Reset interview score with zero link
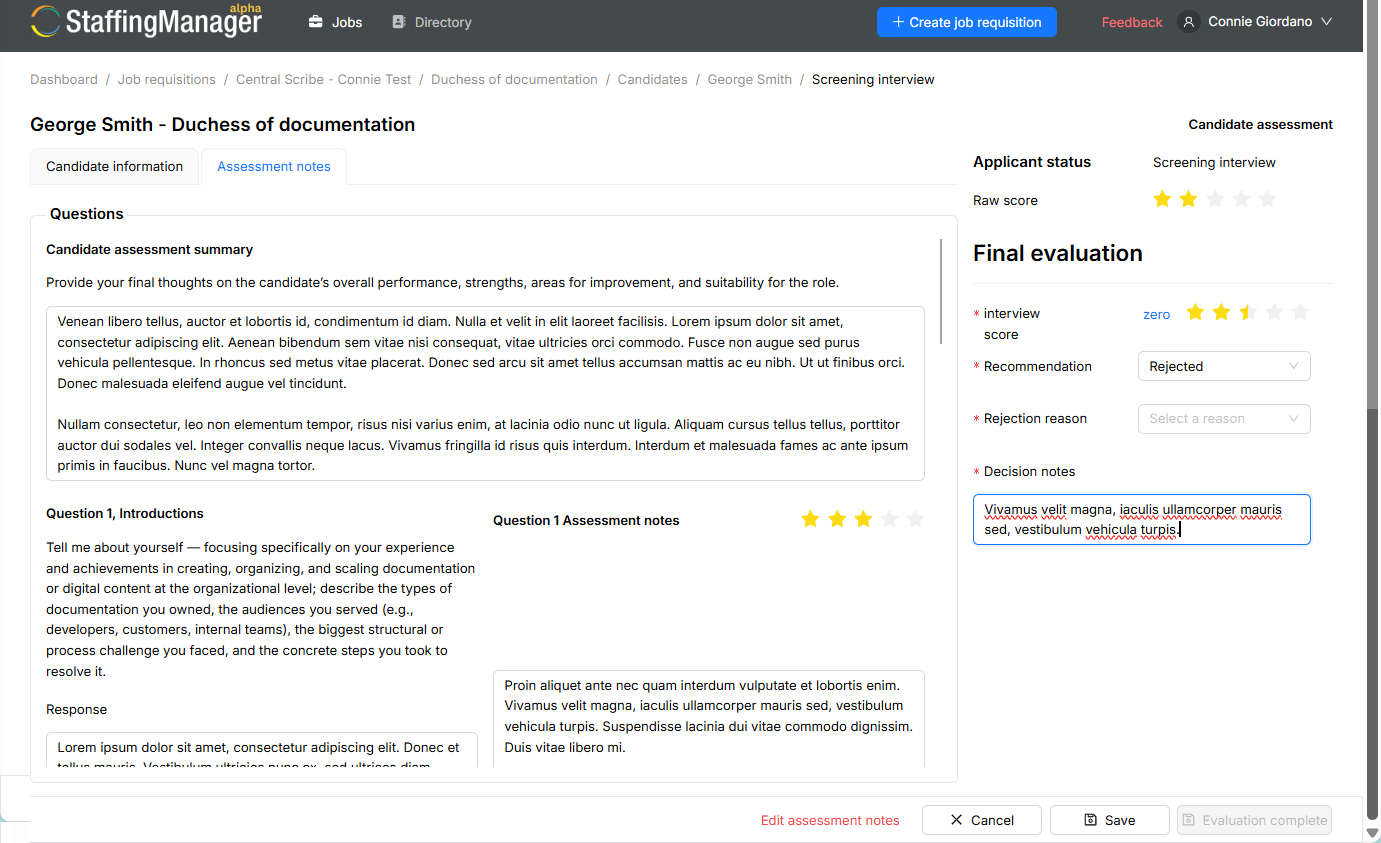 (x=1156, y=314)
